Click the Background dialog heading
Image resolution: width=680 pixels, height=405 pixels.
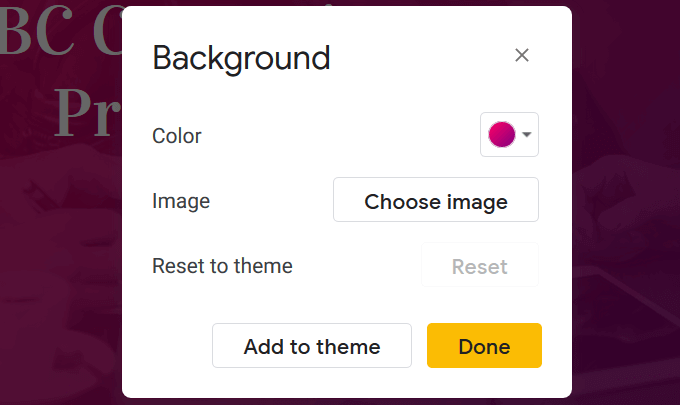click(x=241, y=58)
